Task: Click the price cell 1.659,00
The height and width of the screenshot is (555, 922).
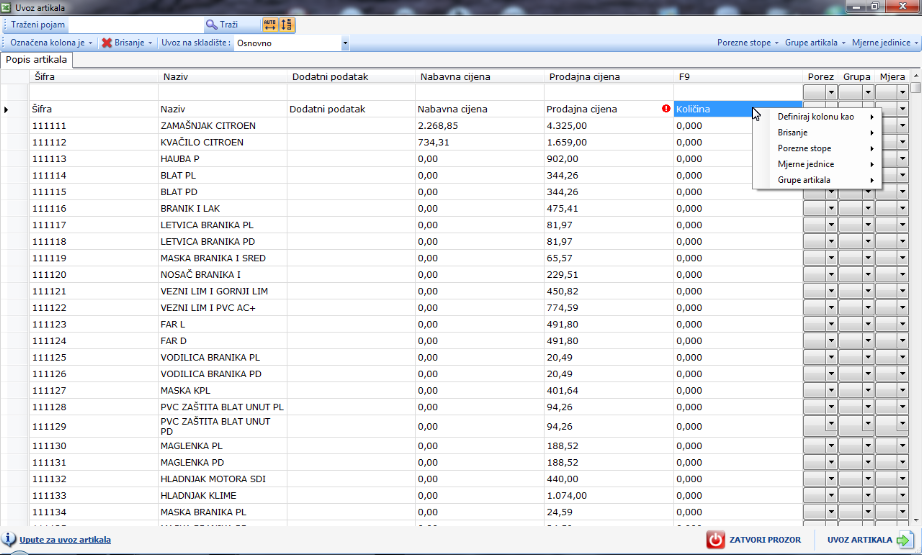Action: point(609,142)
